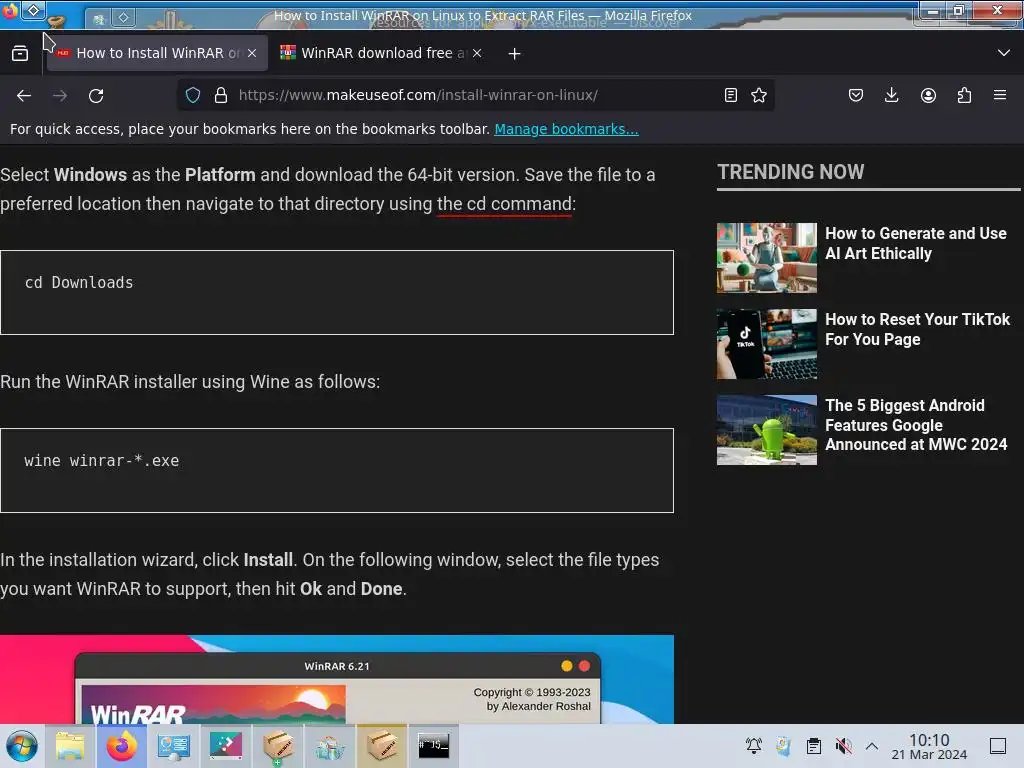
Task: Open the package box with plus taskbar icon
Action: pyautogui.click(x=278, y=746)
